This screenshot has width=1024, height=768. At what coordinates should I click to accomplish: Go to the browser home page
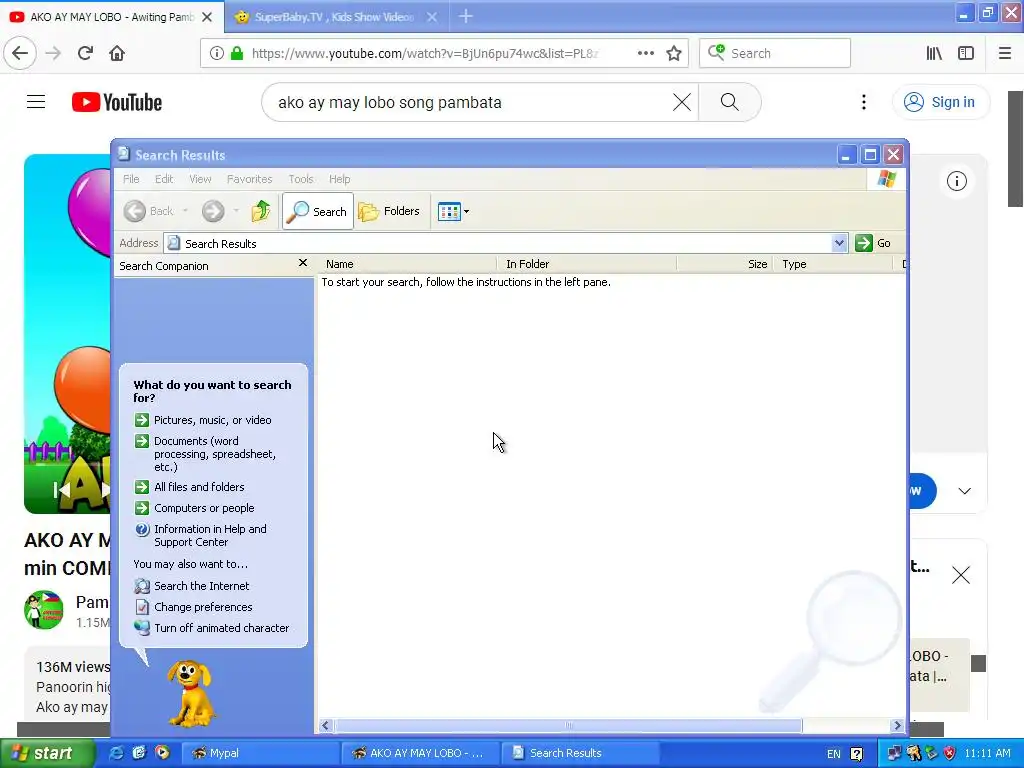[117, 53]
